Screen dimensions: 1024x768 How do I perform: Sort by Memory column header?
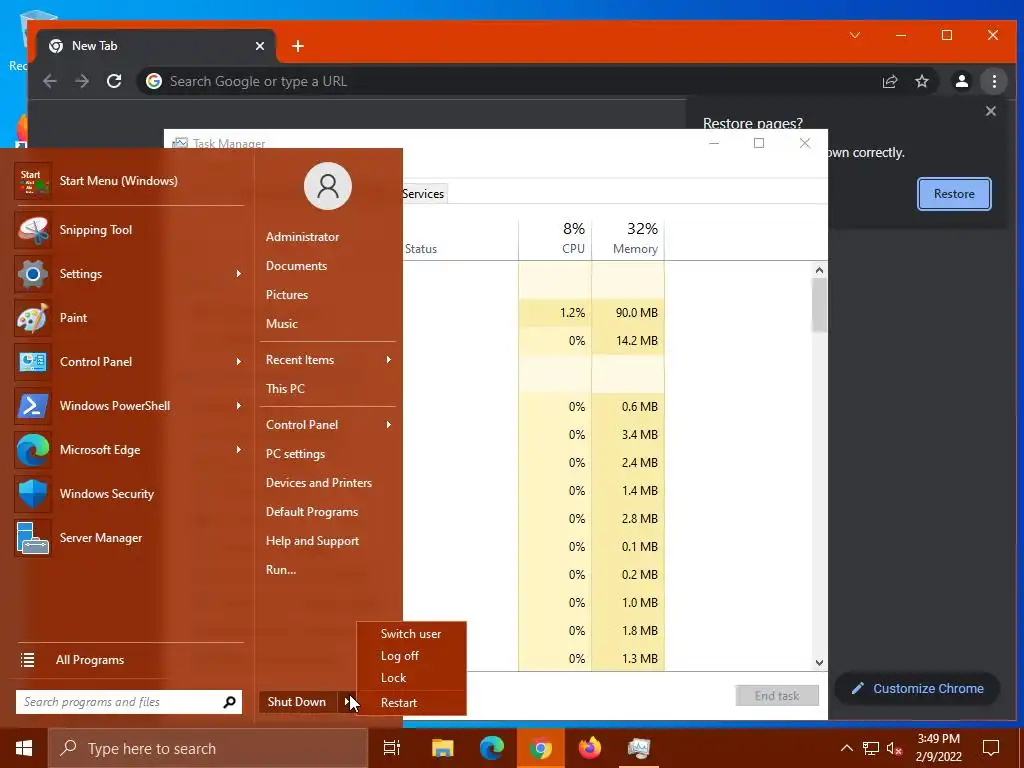(628, 238)
